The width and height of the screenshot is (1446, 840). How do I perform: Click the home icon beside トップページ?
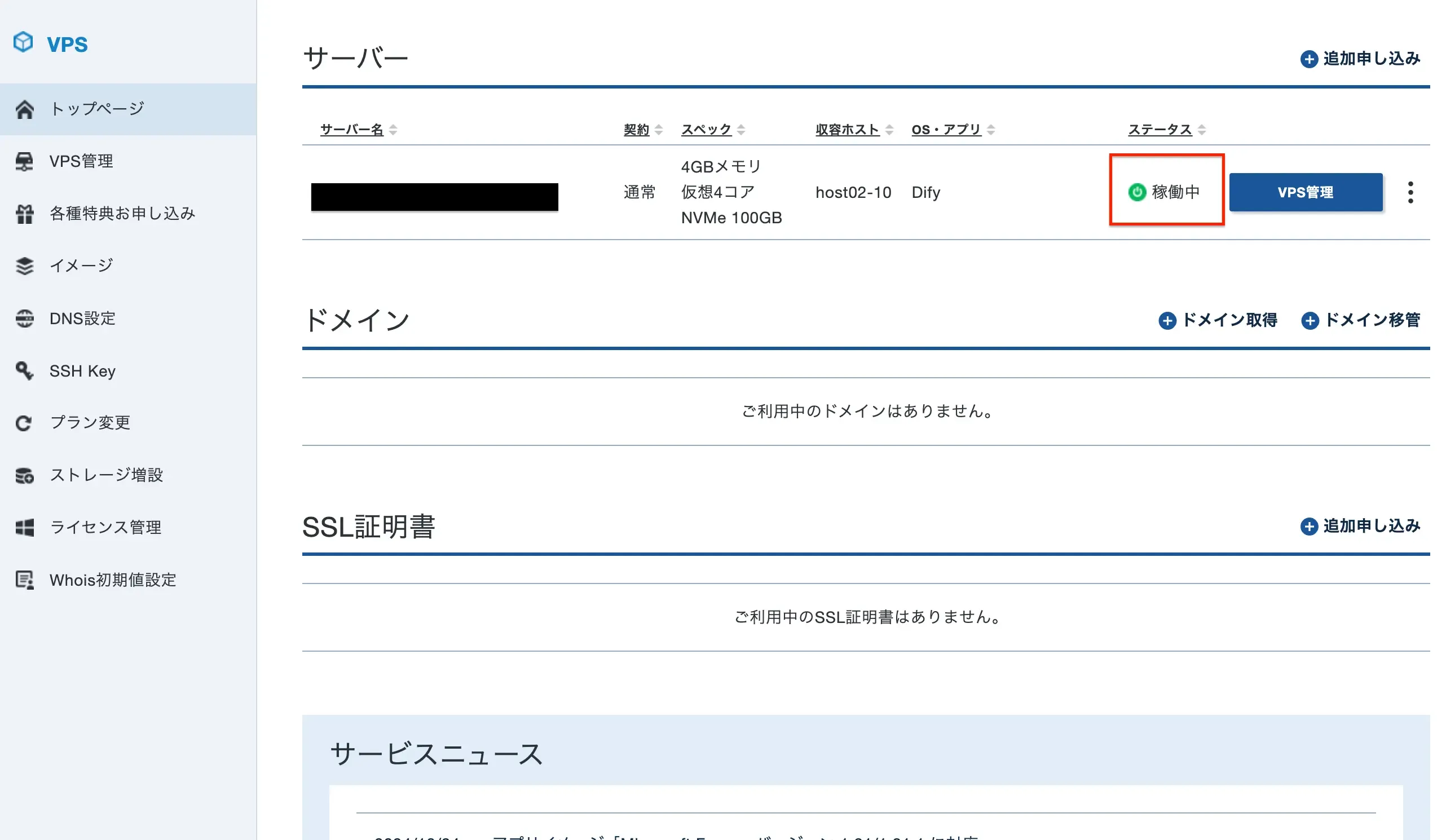(25, 109)
